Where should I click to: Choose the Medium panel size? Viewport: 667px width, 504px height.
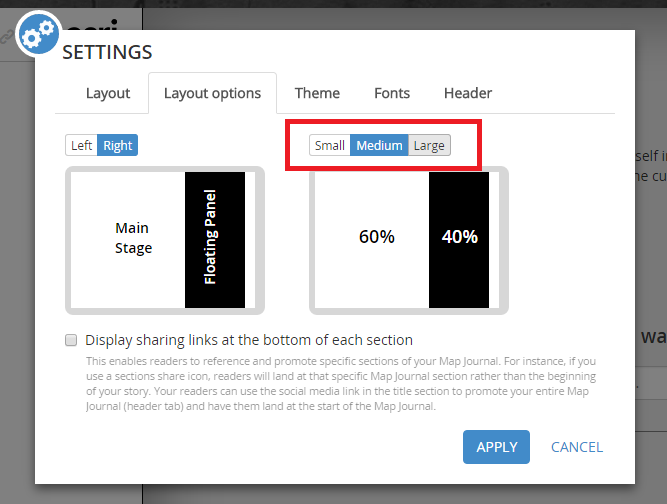379,146
